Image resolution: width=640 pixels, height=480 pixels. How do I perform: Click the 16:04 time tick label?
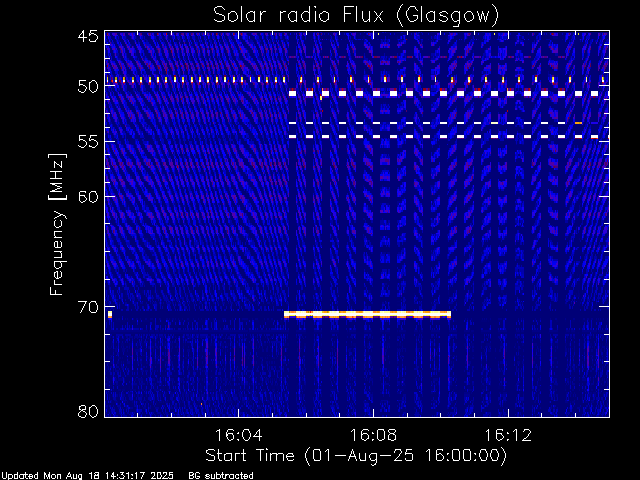(238, 435)
